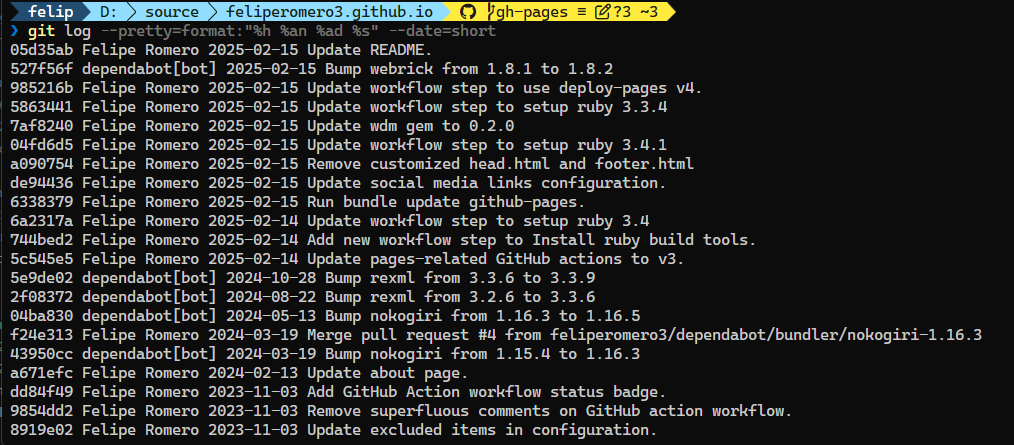This screenshot has height=445, width=1014.
Task: Click the 'D:' drive prompt segment
Action: click(109, 12)
